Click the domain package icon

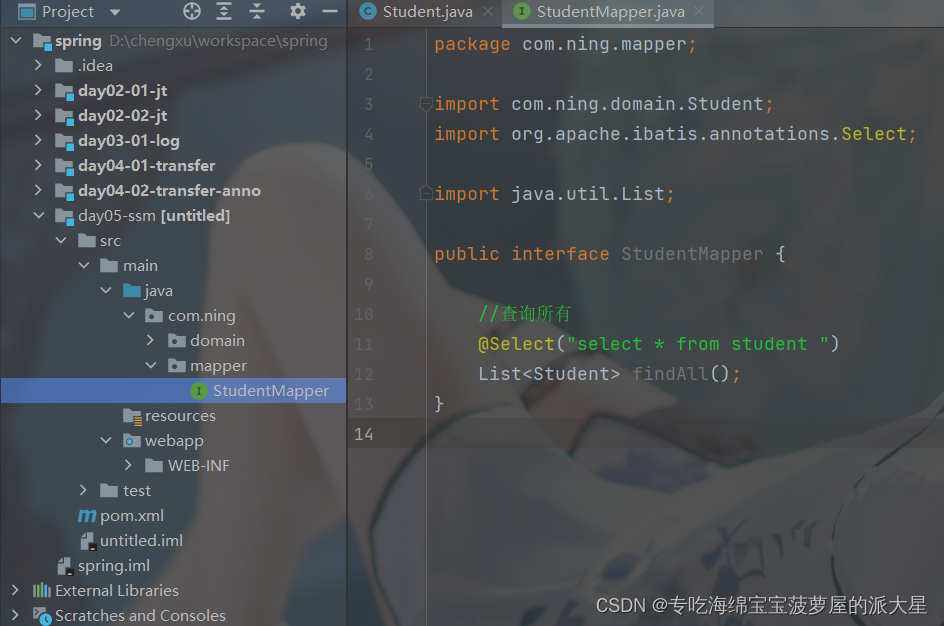[x=176, y=341]
